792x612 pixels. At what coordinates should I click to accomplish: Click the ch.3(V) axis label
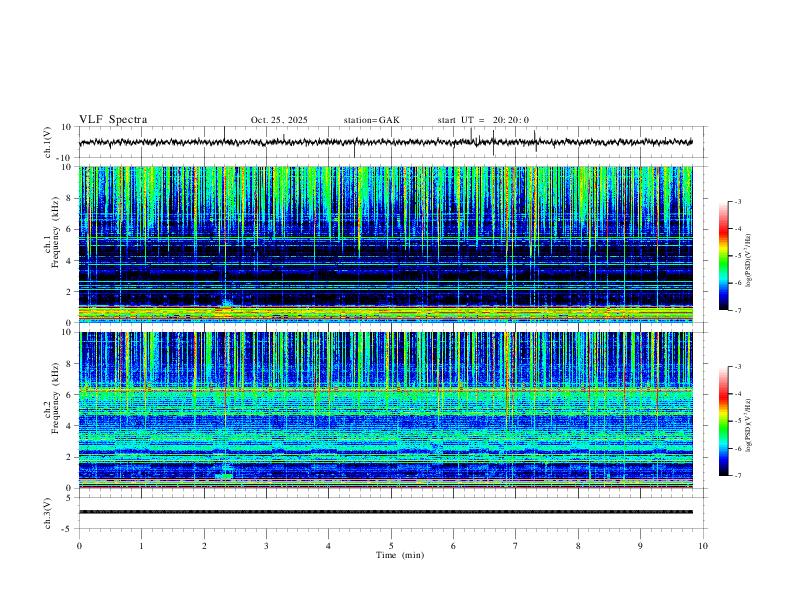pos(47,513)
